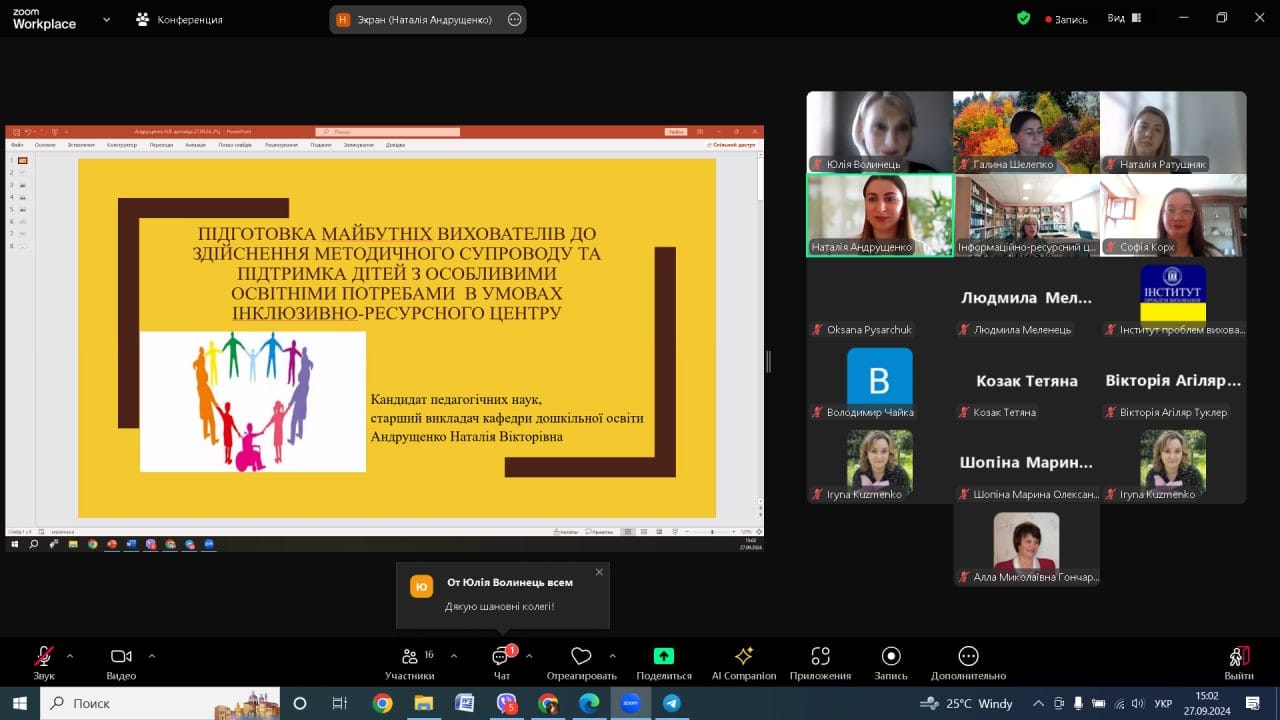Viewport: 1280px width, 720px height.
Task: Open video options arrow beside Видео
Action: (152, 656)
